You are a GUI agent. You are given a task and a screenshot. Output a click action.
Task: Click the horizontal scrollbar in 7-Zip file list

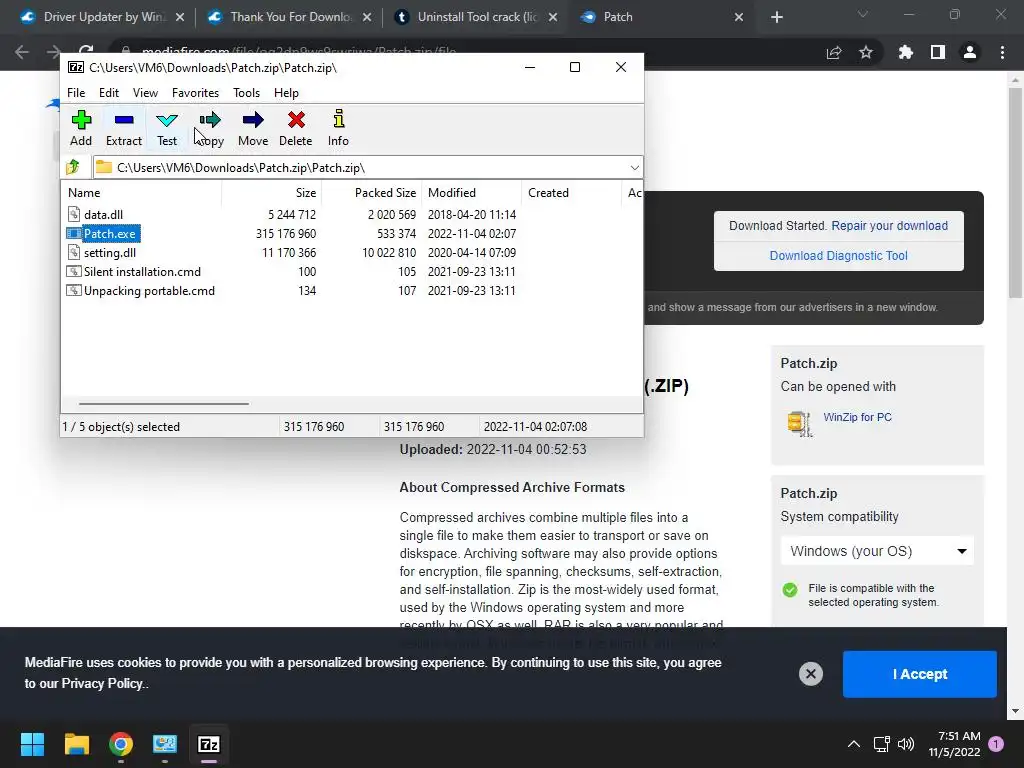tap(163, 404)
